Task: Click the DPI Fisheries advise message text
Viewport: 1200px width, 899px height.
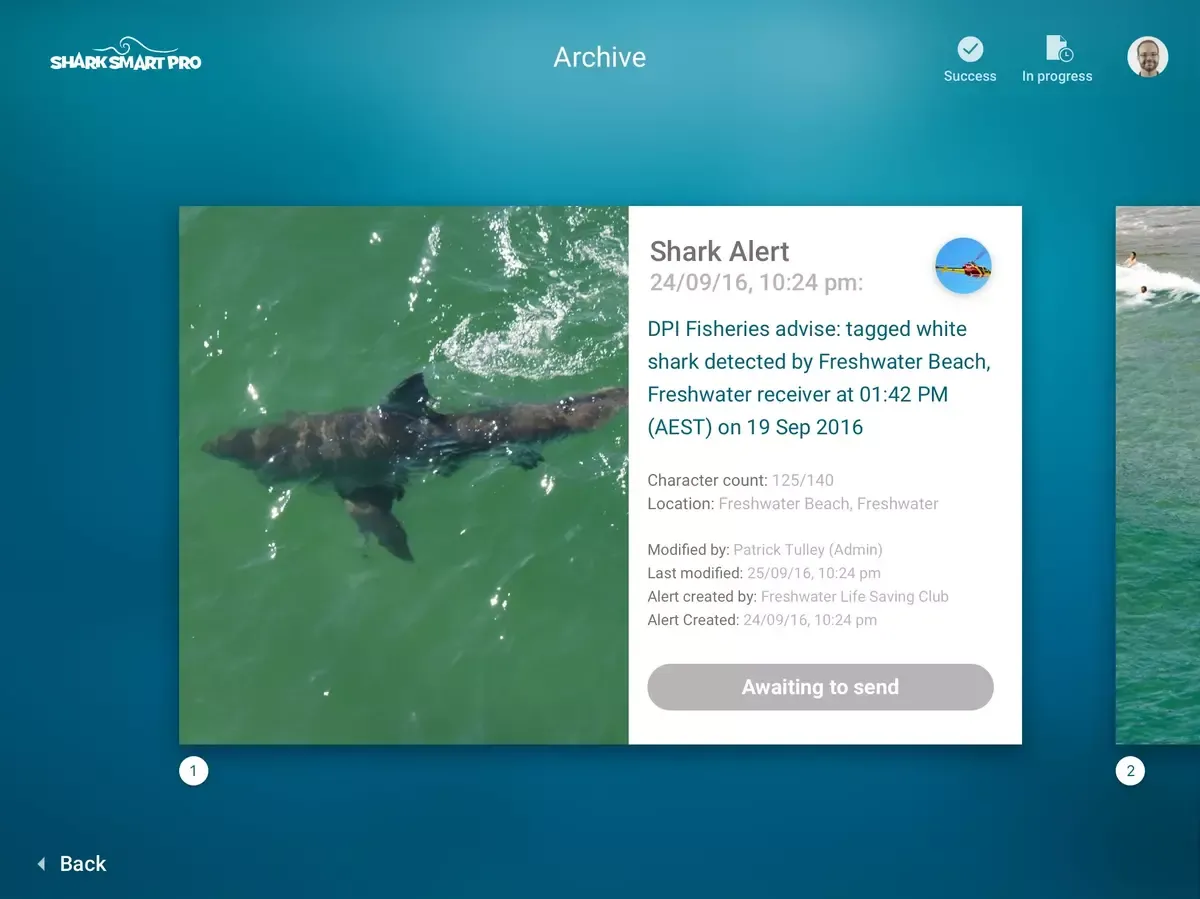Action: 819,378
